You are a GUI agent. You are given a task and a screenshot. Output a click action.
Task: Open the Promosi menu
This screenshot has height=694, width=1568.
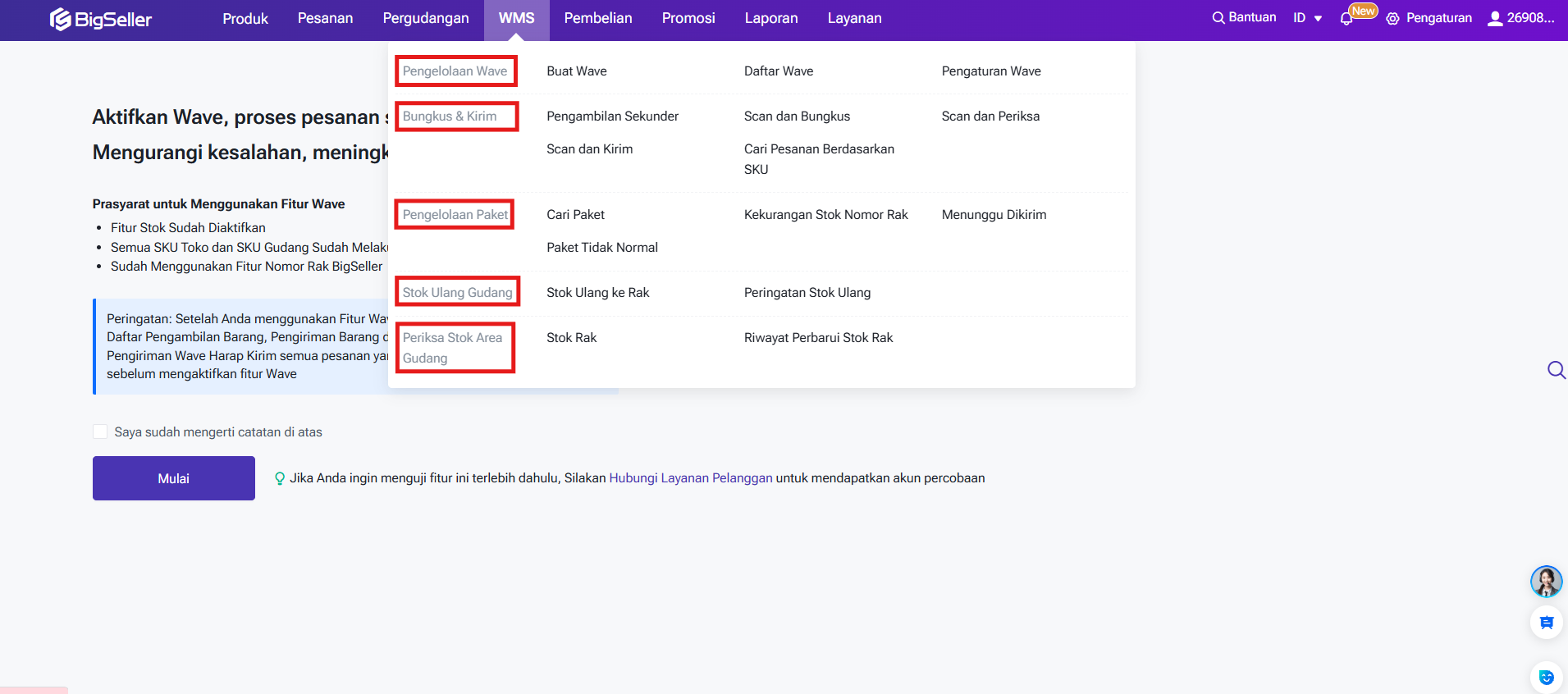click(688, 18)
